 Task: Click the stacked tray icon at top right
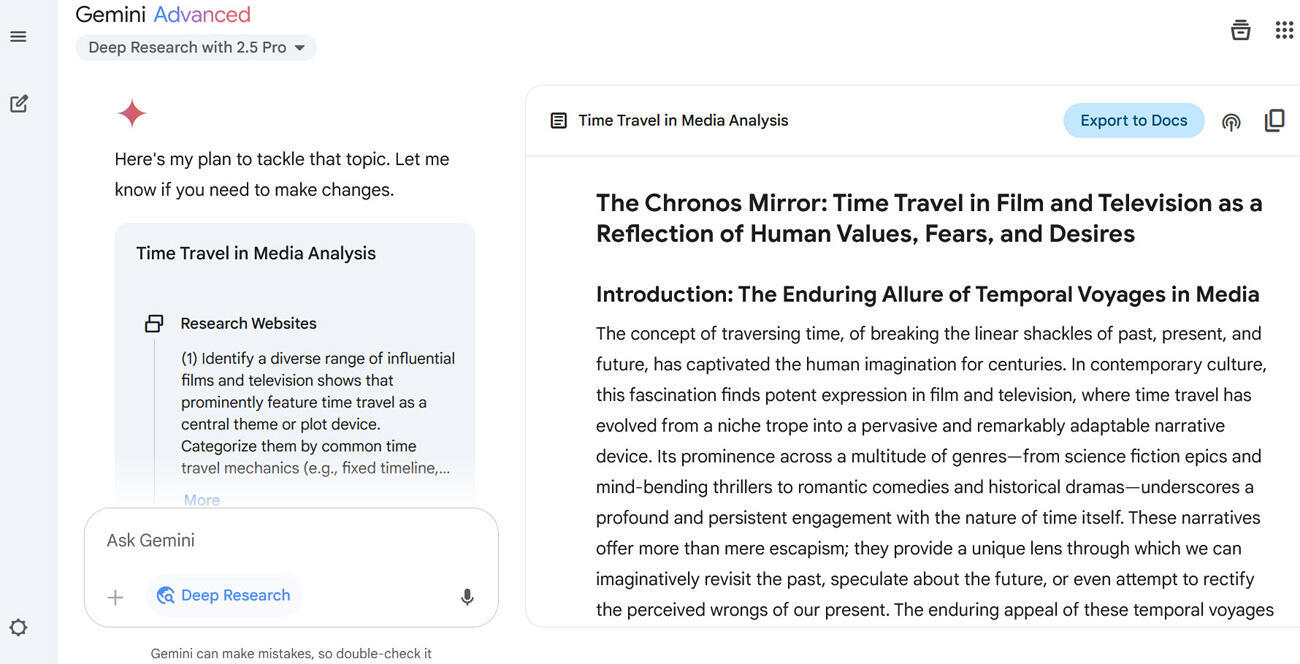pyautogui.click(x=1240, y=30)
